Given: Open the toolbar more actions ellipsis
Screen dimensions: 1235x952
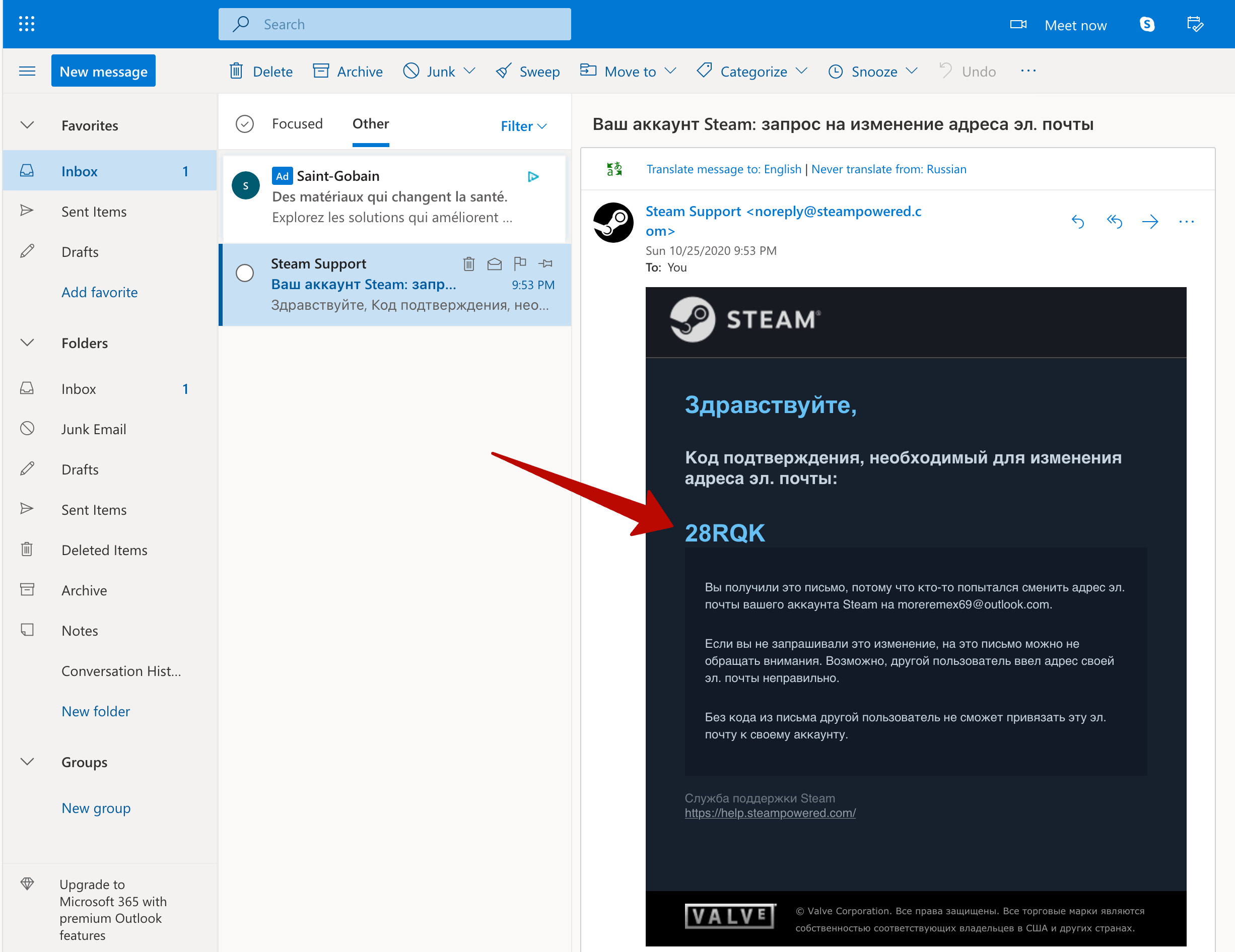Looking at the screenshot, I should [1028, 71].
